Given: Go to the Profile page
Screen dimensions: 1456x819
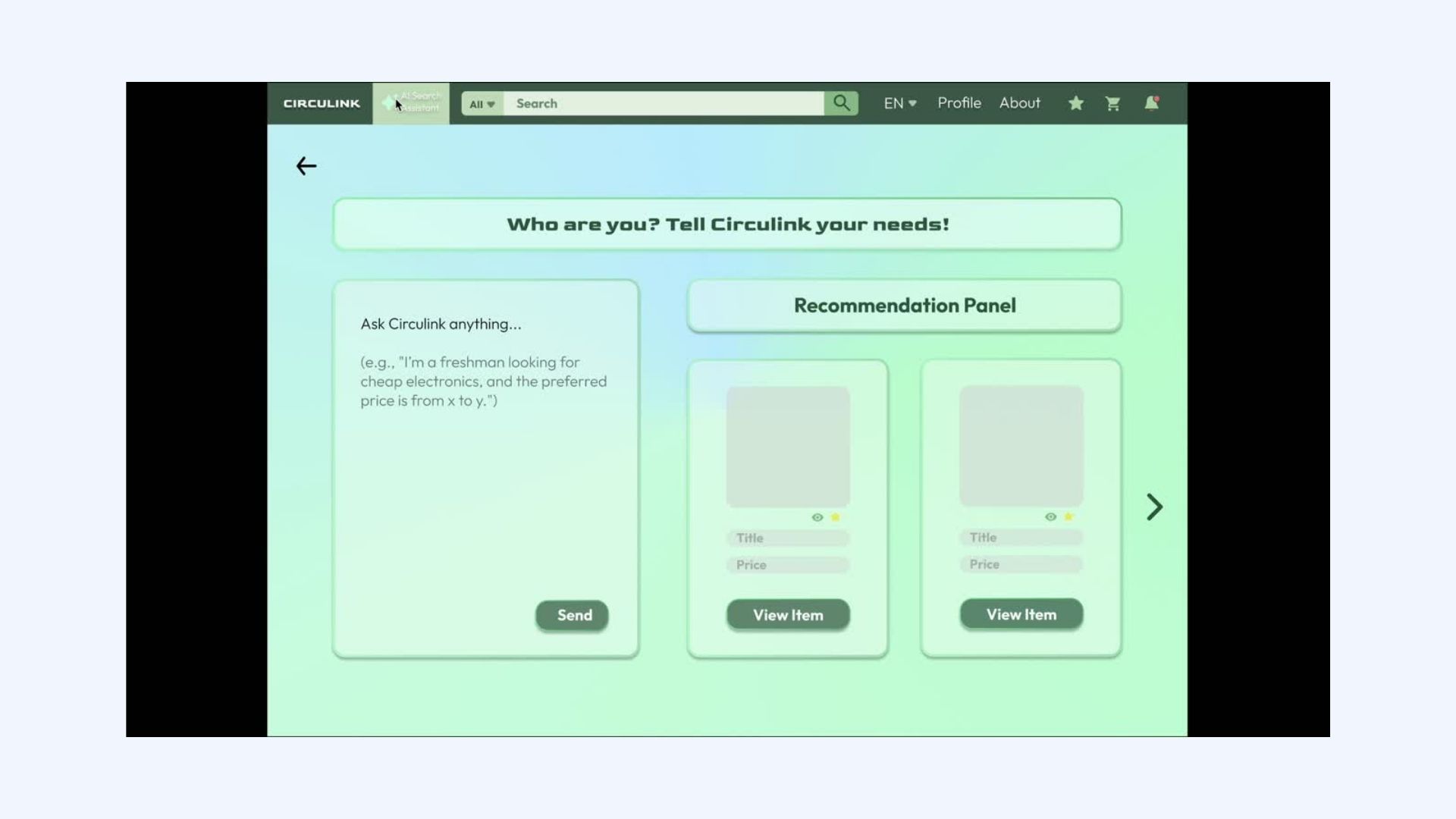Looking at the screenshot, I should coord(959,103).
